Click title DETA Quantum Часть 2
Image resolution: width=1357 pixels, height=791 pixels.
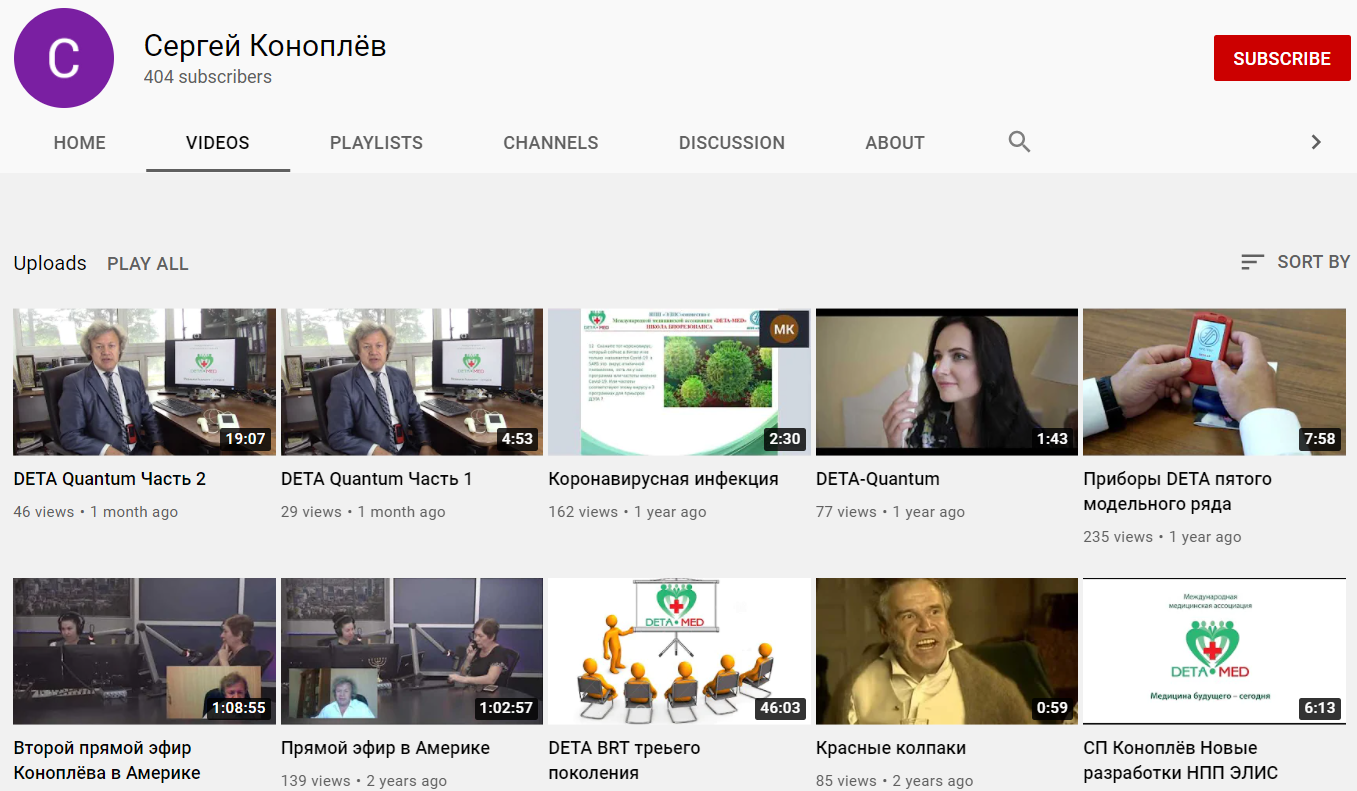point(110,479)
